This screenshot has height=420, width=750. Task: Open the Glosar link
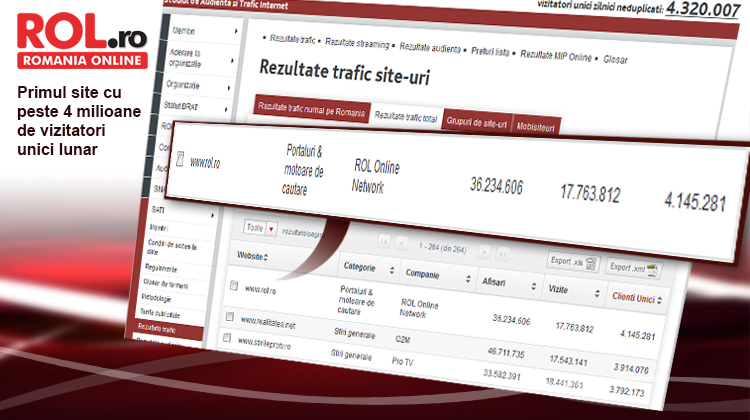click(615, 60)
